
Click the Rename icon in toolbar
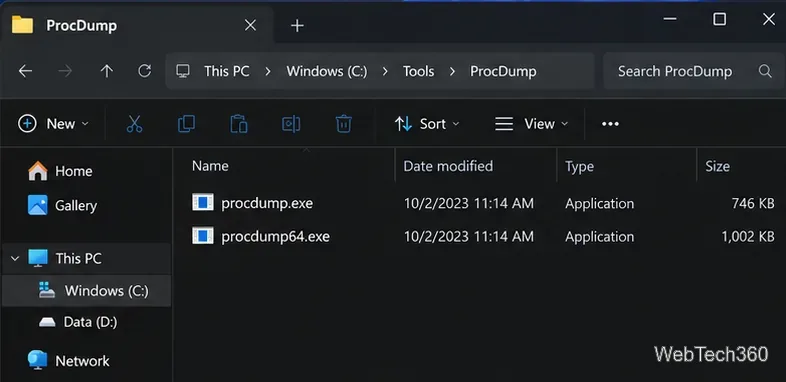click(291, 124)
